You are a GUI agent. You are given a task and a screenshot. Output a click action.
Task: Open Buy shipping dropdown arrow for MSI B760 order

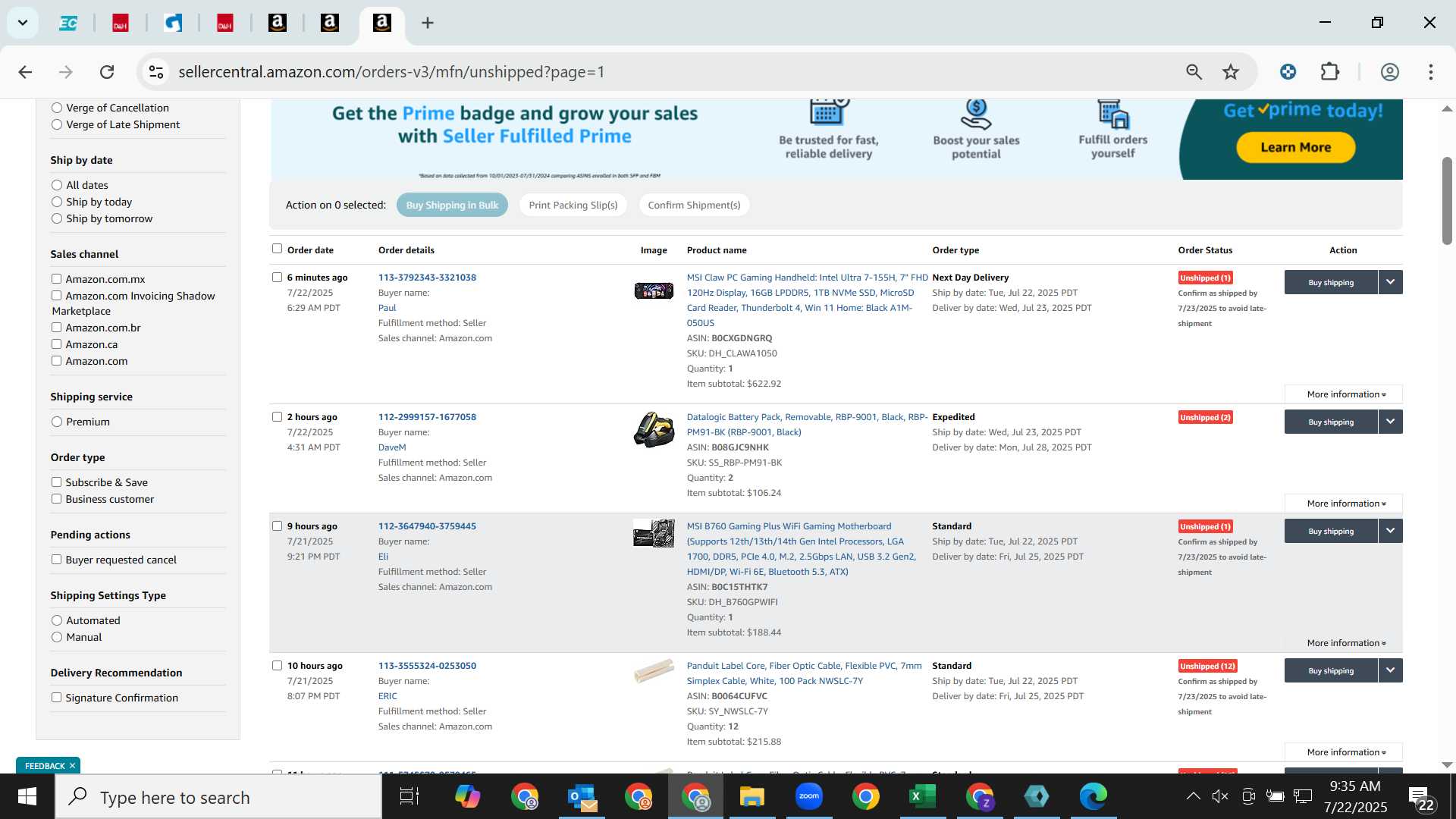(1390, 531)
